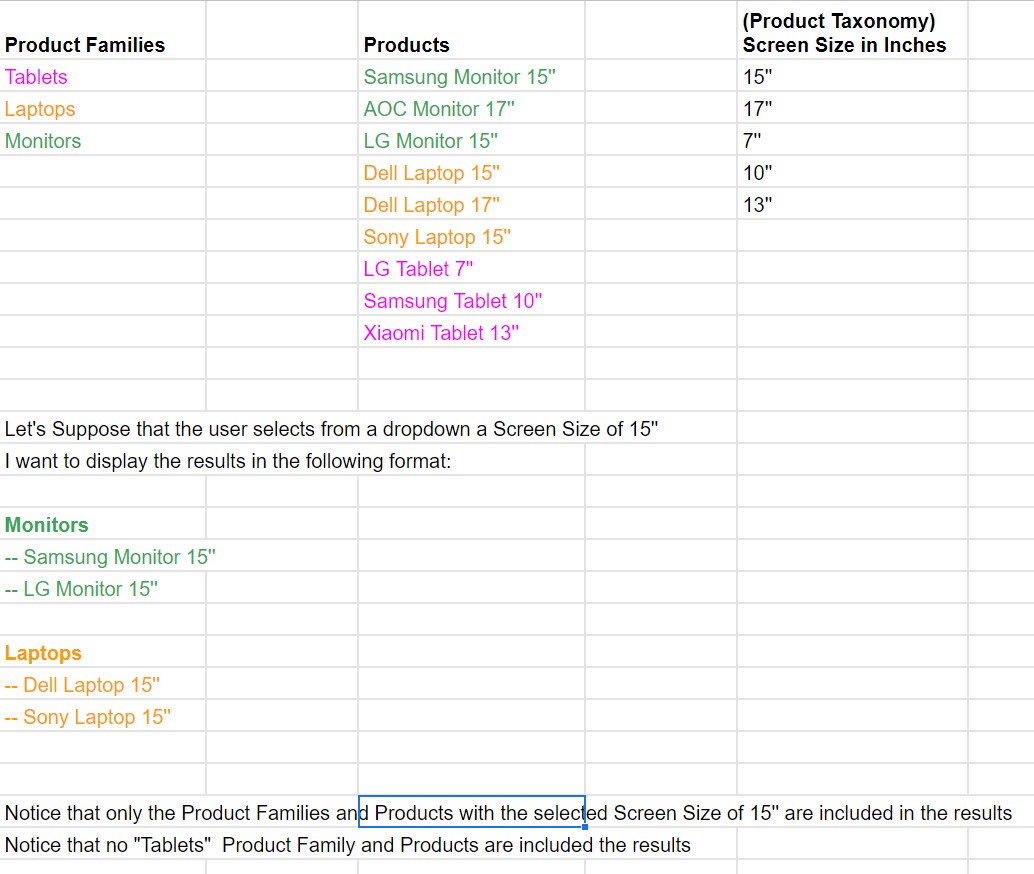Select the -- Dell Laptop 15" result row
The height and width of the screenshot is (874, 1034).
[103, 684]
